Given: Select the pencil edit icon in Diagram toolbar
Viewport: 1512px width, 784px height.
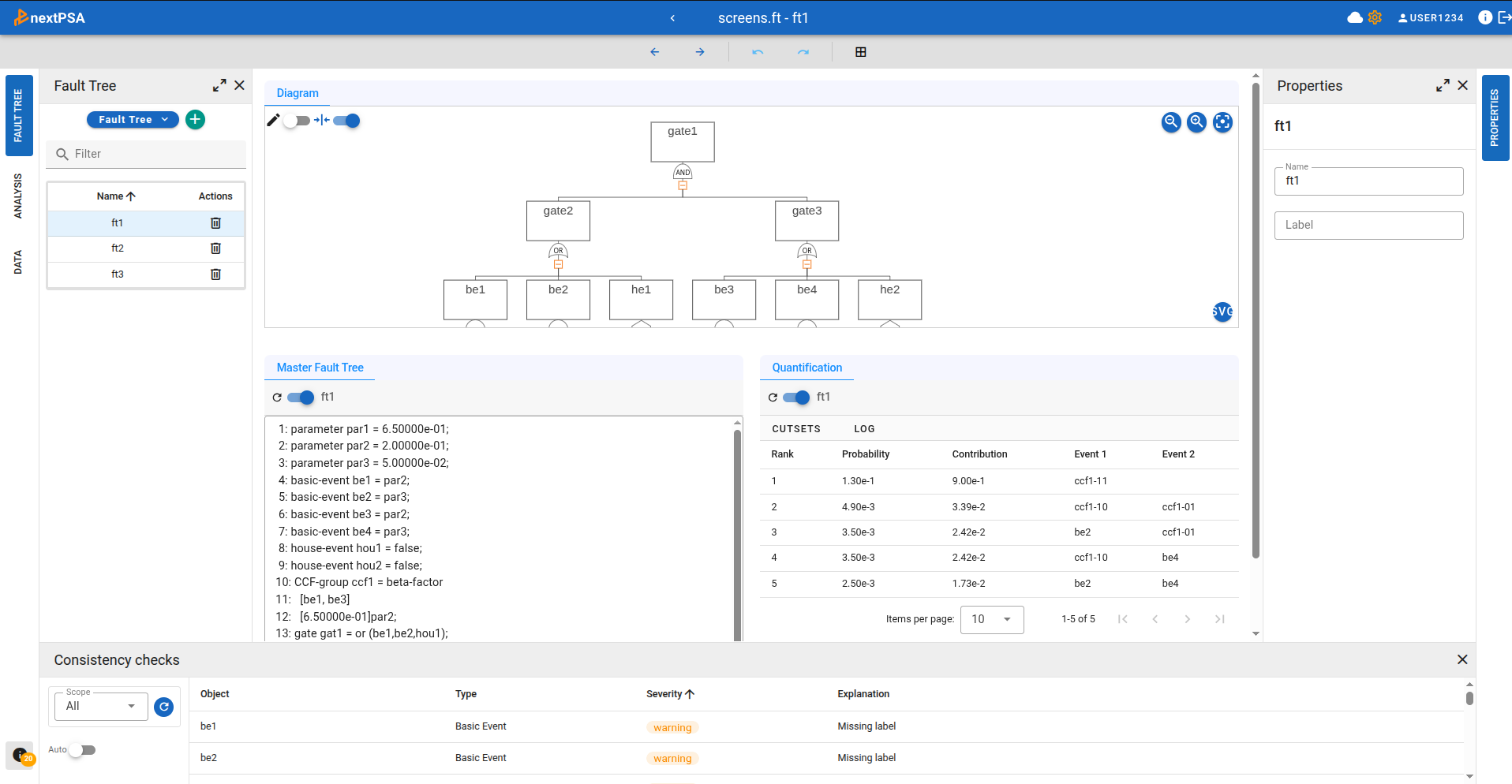Looking at the screenshot, I should pyautogui.click(x=273, y=120).
